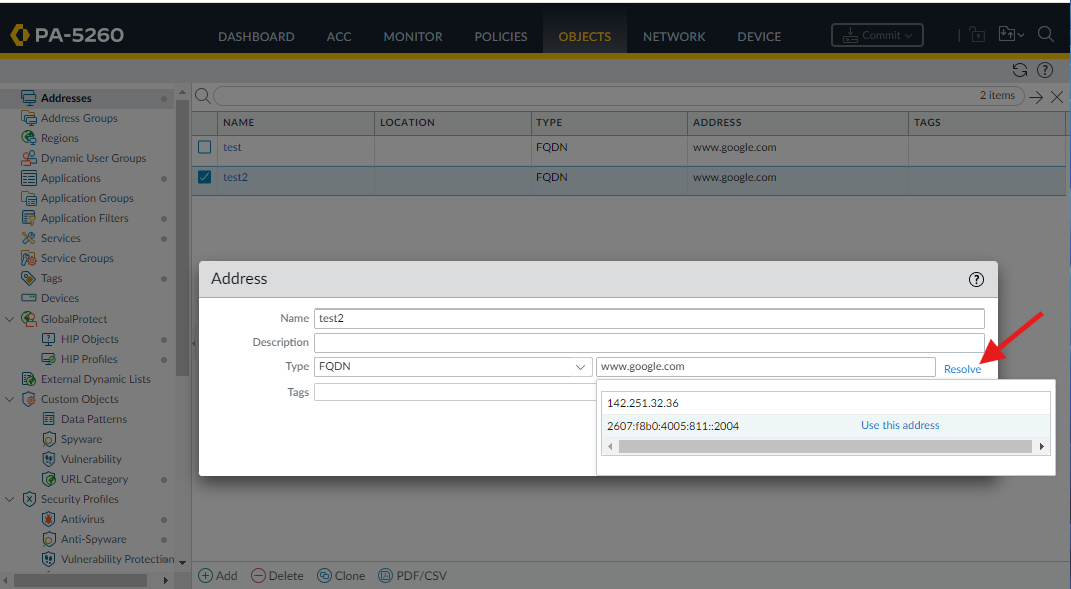Uncheck the test2 address row checkbox
Viewport: 1071px width, 589px height.
pyautogui.click(x=204, y=176)
